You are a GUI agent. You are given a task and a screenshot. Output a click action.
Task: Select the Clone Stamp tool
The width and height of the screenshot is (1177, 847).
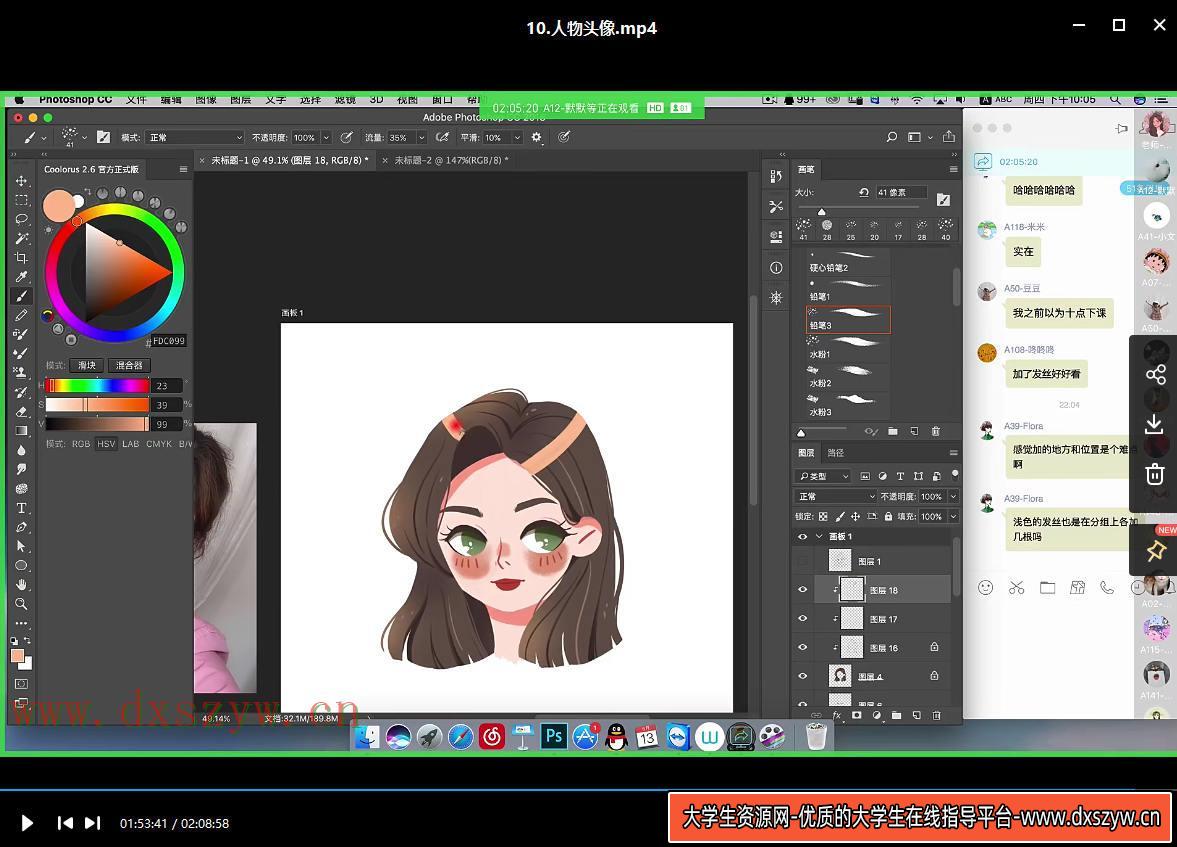21,372
